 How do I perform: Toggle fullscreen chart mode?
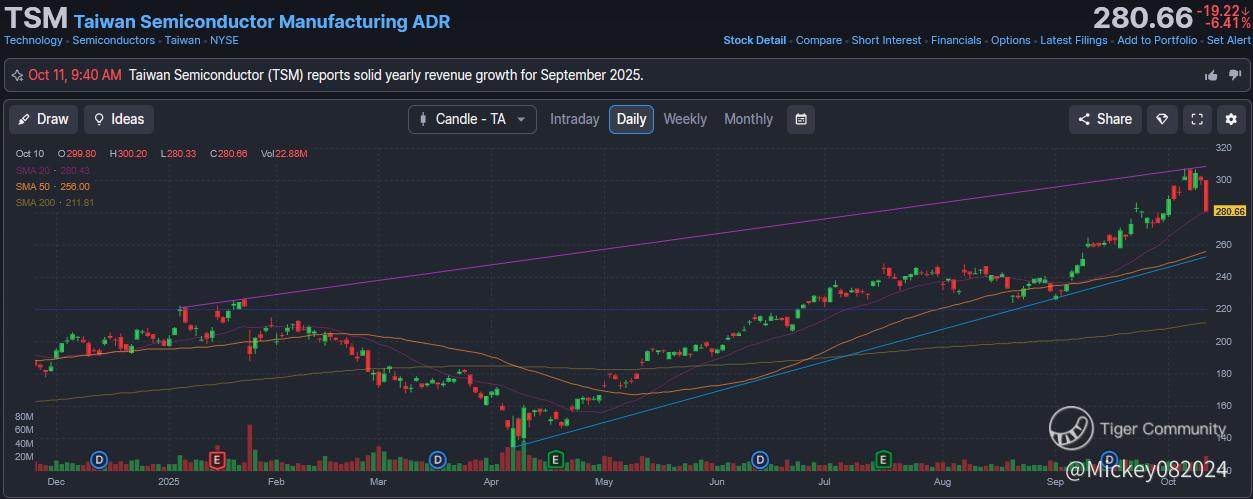point(1197,119)
